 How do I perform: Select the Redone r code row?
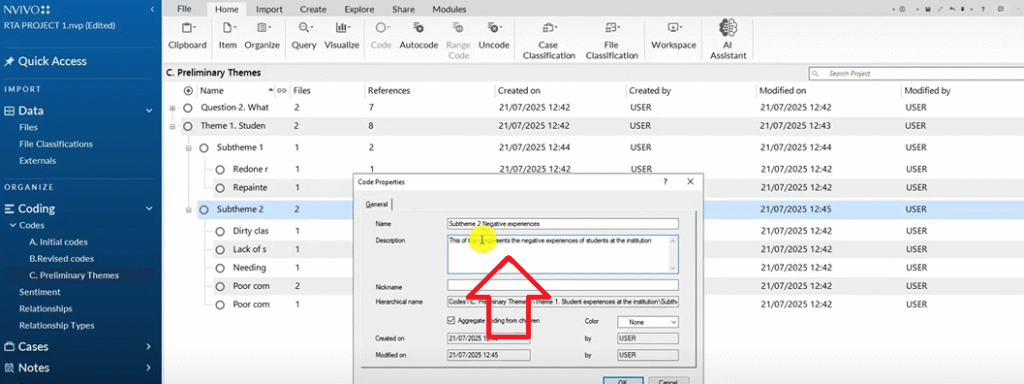point(250,170)
